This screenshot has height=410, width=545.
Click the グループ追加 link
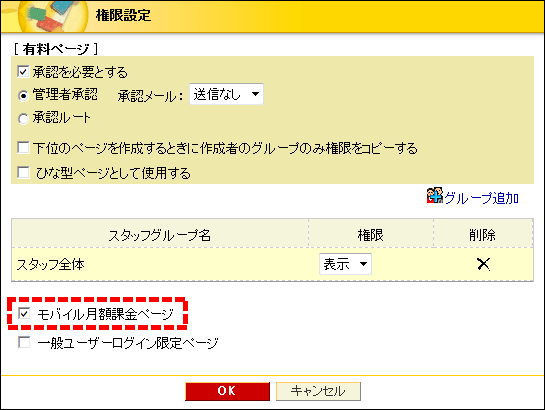(x=481, y=198)
